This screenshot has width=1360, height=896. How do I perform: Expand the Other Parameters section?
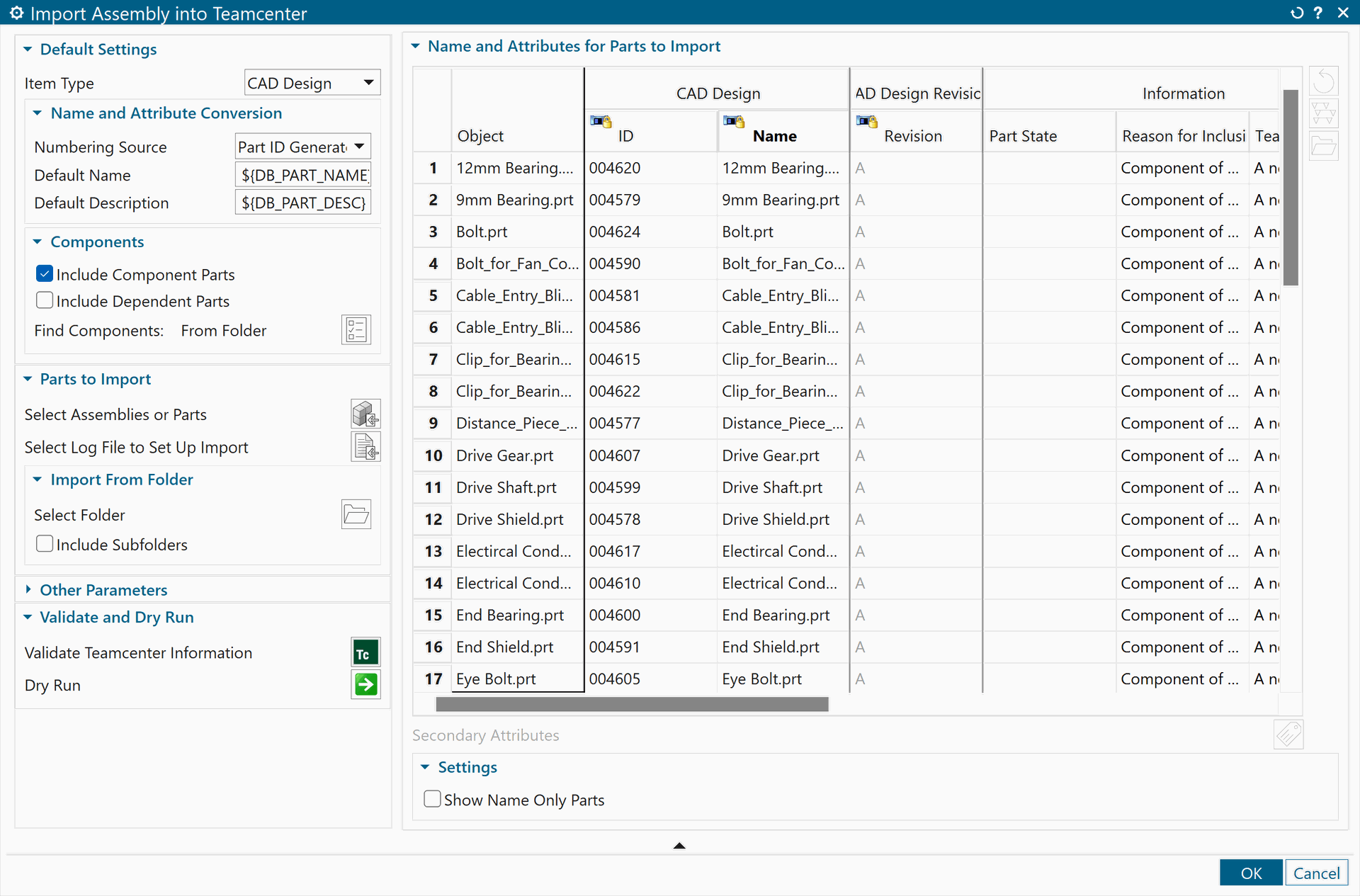pyautogui.click(x=103, y=589)
